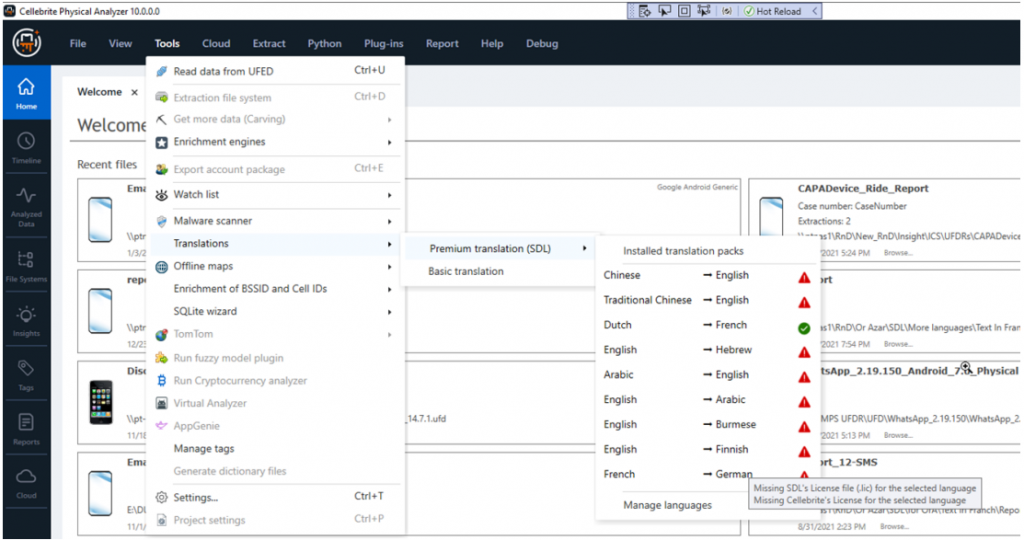Click the Settings gear icon
1024x540 pixels.
pos(161,498)
